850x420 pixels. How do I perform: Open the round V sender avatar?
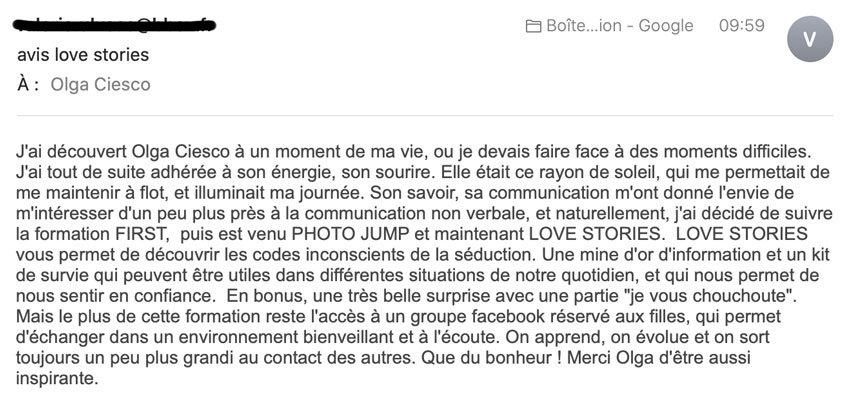[810, 39]
